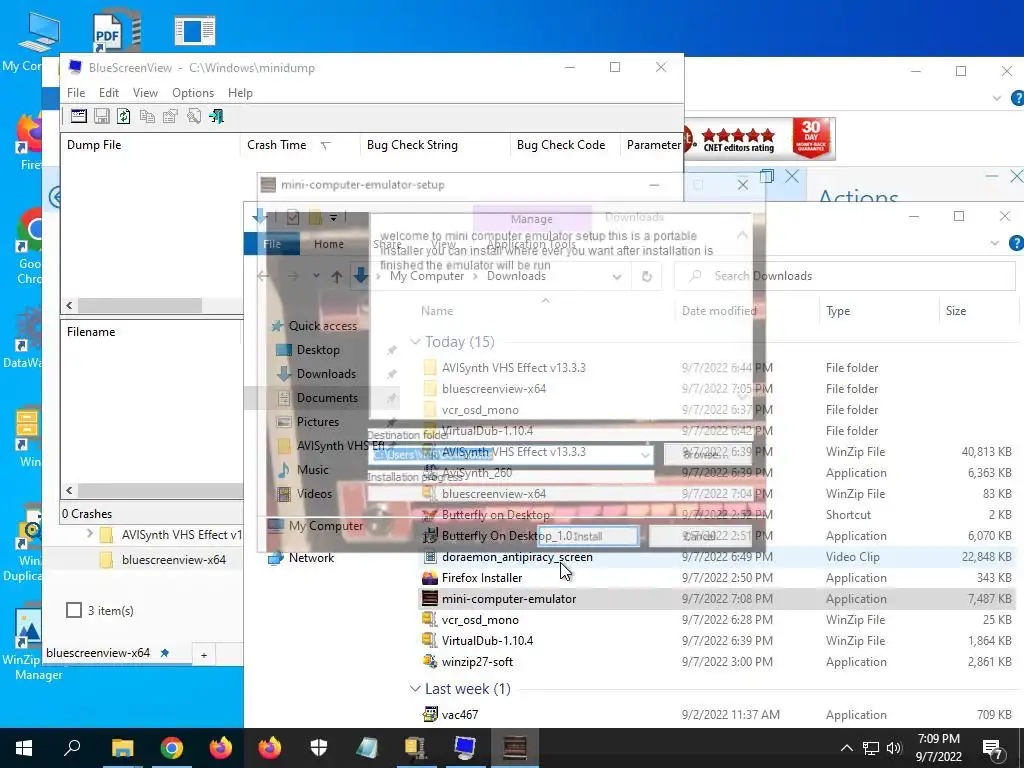Viewport: 1024px width, 768px height.
Task: Open the Windows Start menu
Action: click(x=24, y=748)
